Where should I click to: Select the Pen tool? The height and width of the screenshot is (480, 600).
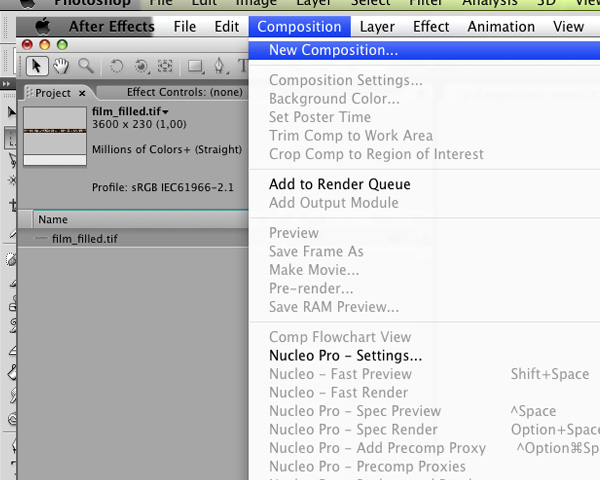coord(219,66)
